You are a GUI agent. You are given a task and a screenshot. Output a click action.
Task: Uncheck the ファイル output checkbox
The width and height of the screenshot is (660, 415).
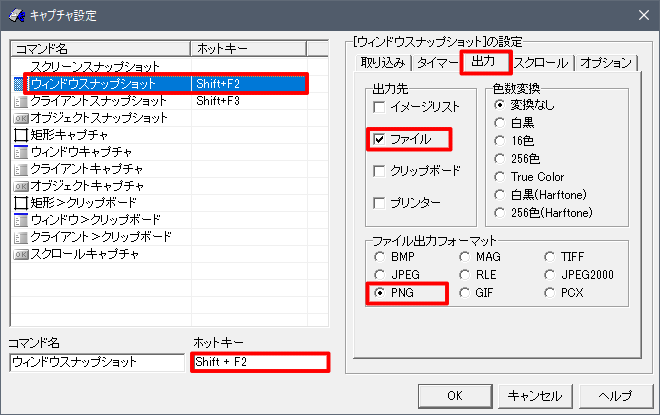pos(380,139)
